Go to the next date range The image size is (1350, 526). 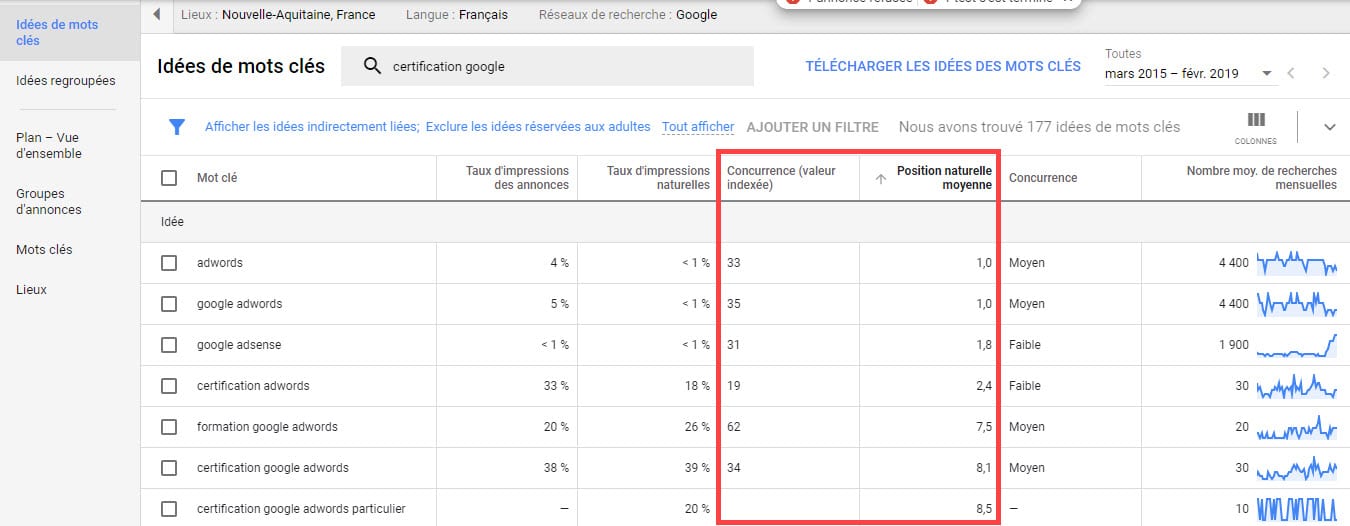pos(1326,73)
